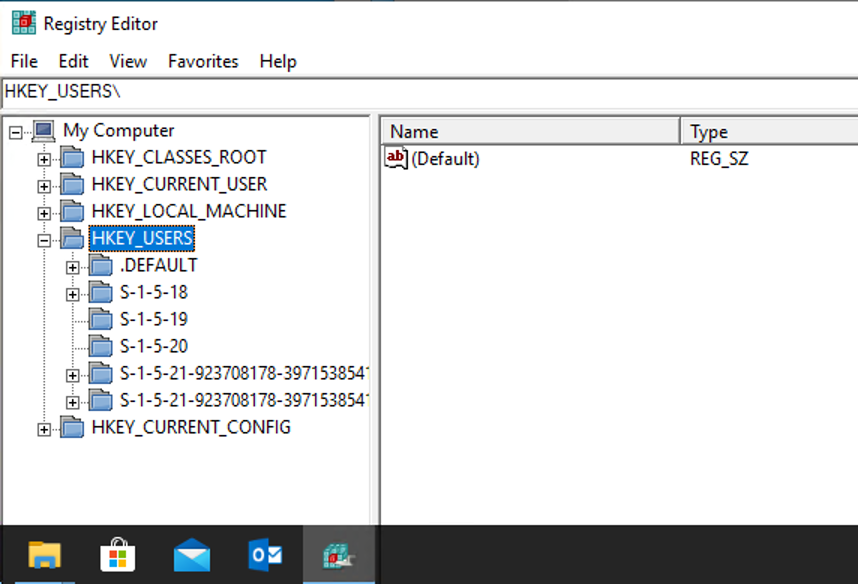Click the HKEY_CURRENT_CONFIG folder icon

pos(72,427)
